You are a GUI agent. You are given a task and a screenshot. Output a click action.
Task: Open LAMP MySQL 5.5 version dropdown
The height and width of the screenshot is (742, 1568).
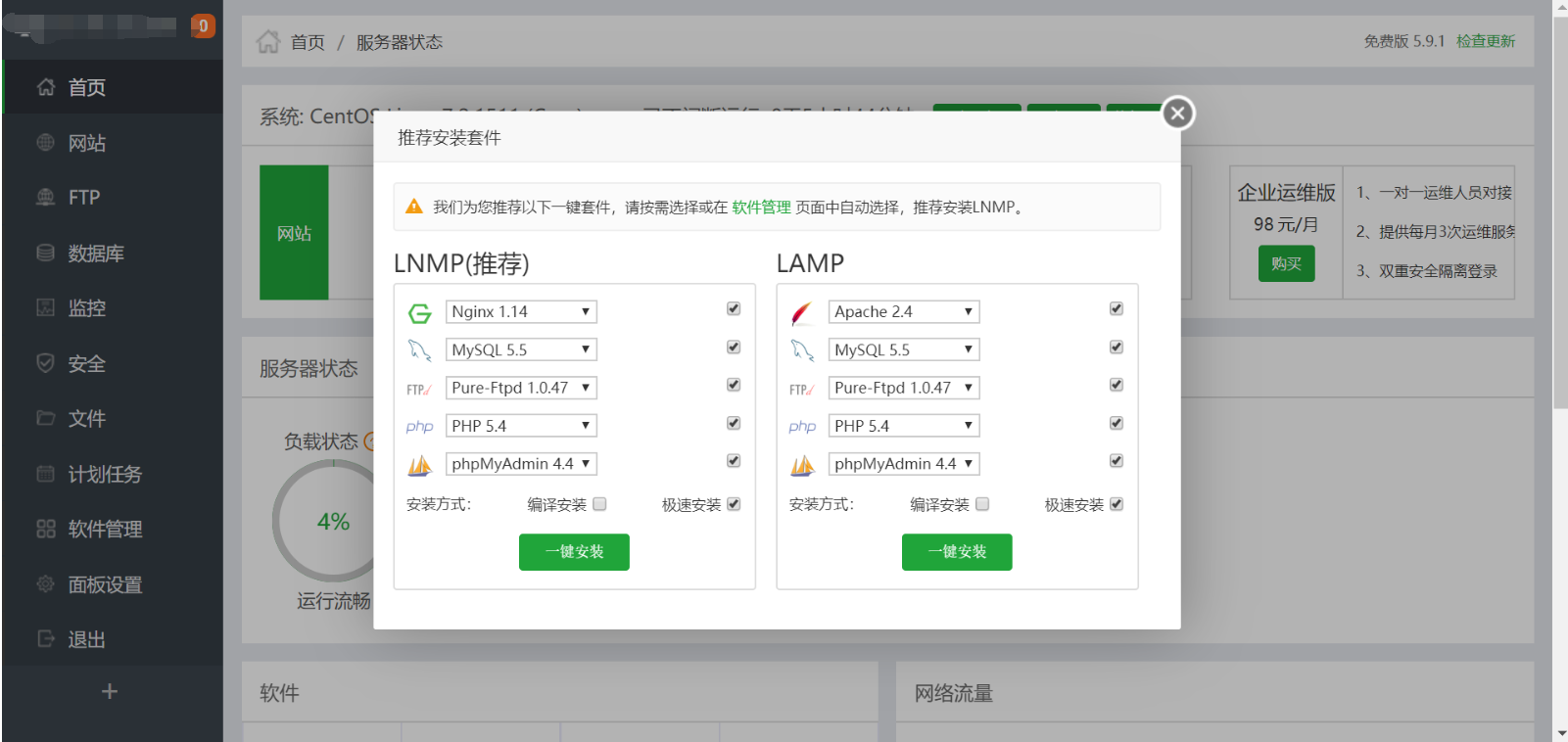[904, 349]
